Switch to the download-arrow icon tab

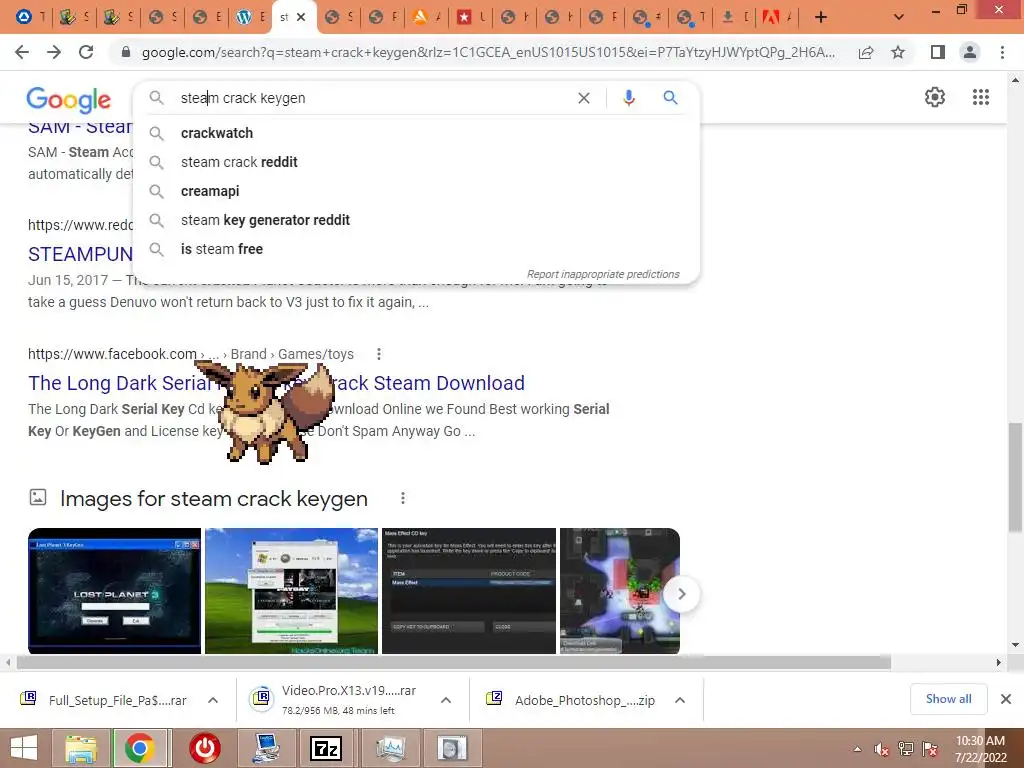733,18
